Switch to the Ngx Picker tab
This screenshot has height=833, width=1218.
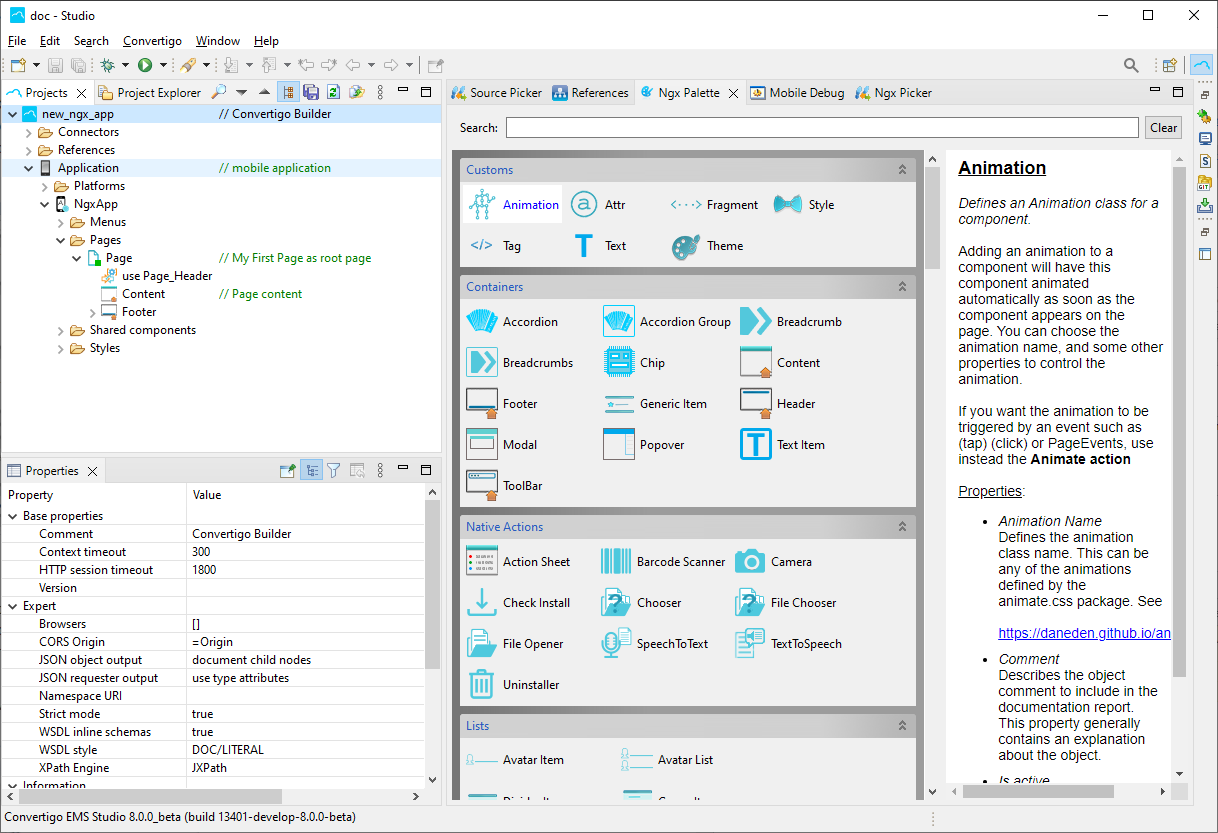coord(893,93)
